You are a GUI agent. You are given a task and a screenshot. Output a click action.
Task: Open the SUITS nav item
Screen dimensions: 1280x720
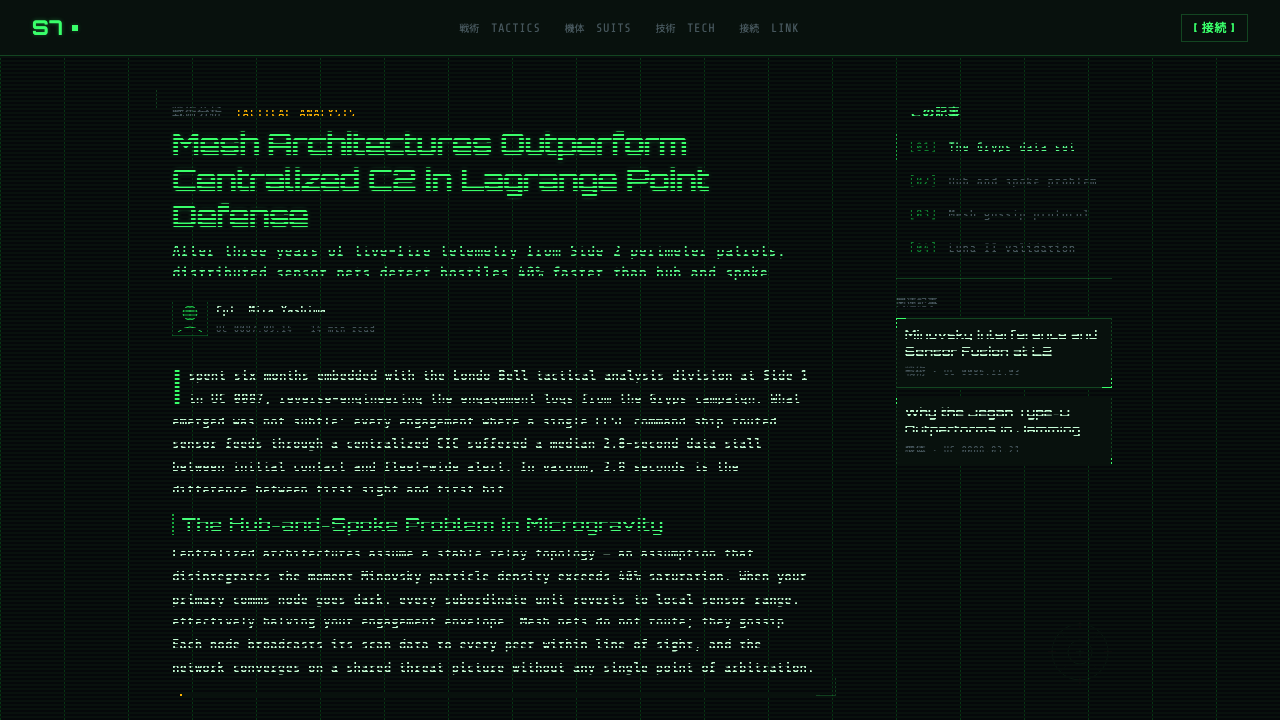point(598,28)
